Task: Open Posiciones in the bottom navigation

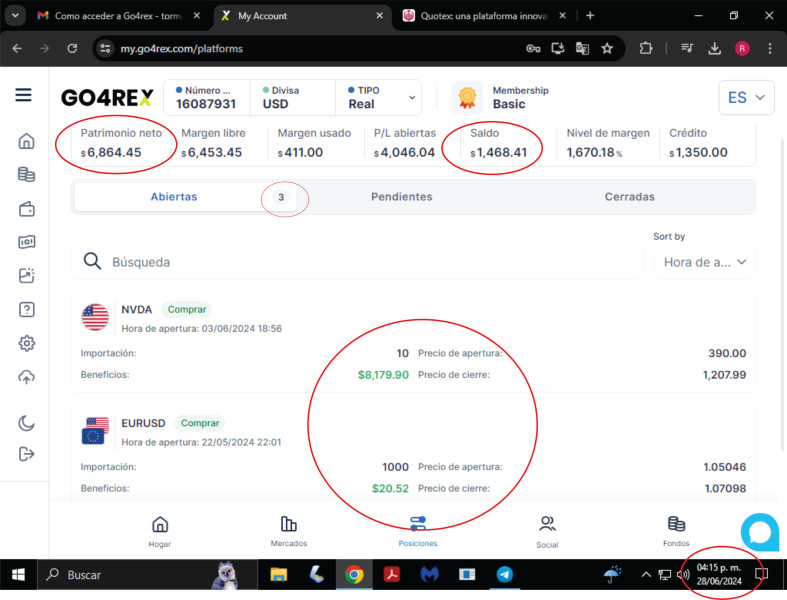Action: point(418,531)
